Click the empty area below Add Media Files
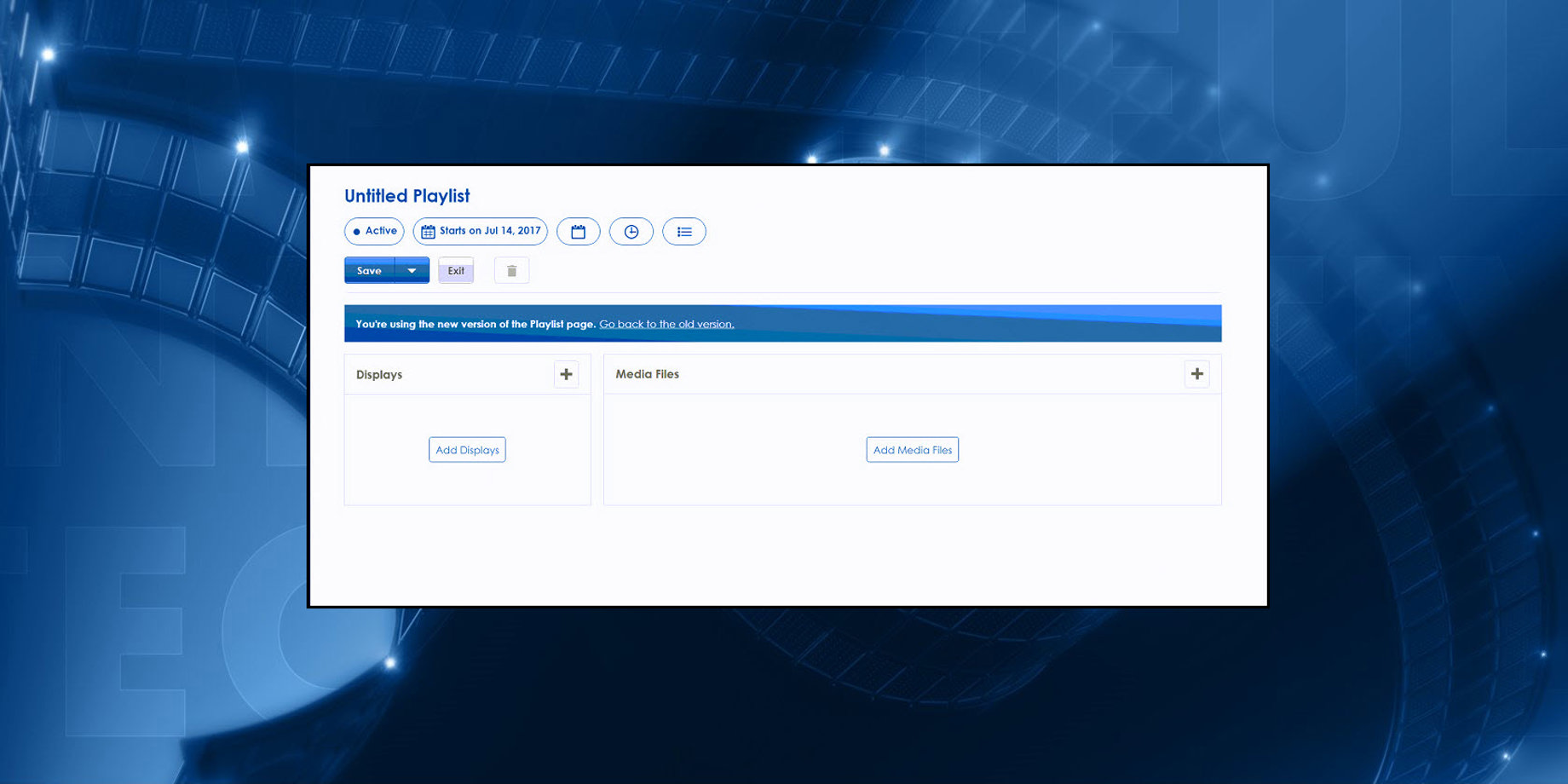This screenshot has width=1568, height=784. (x=912, y=486)
